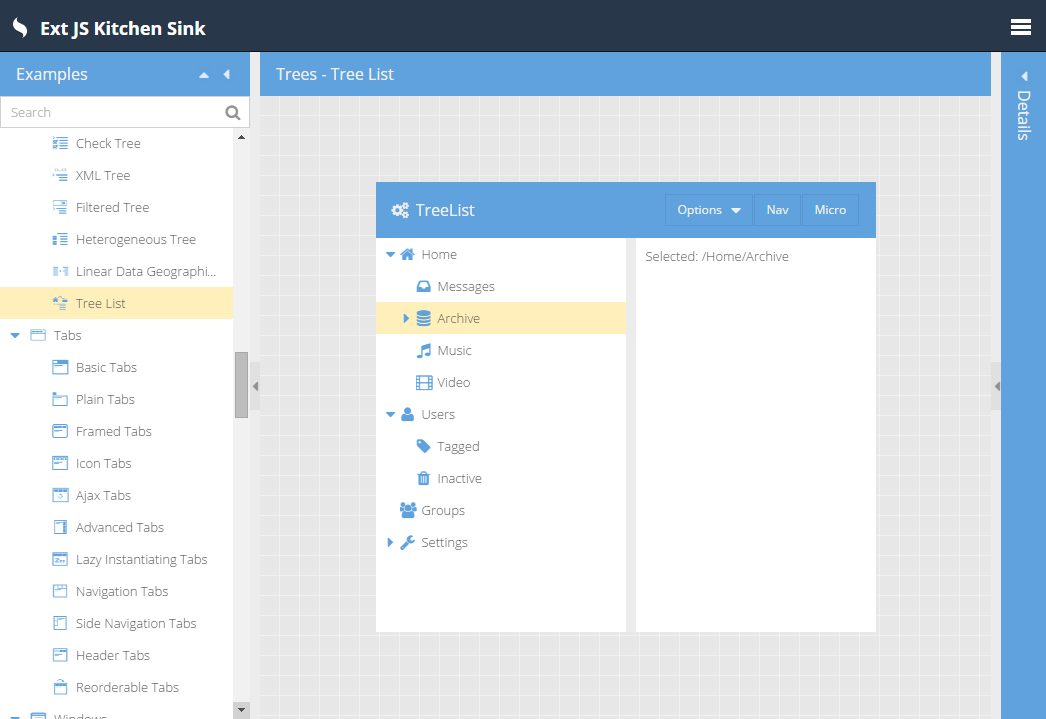
Task: Click the hamburger menu icon in header
Action: (x=1020, y=27)
